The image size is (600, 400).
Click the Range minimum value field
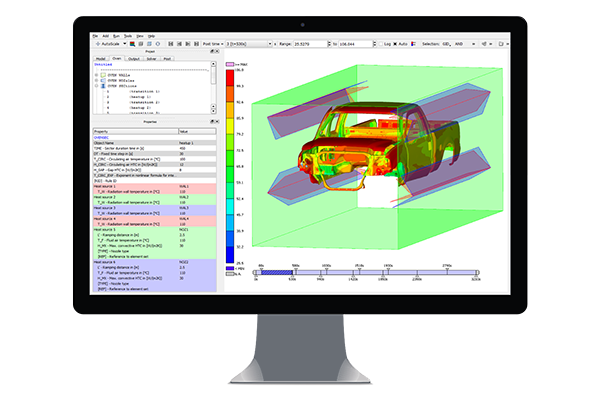(x=311, y=44)
